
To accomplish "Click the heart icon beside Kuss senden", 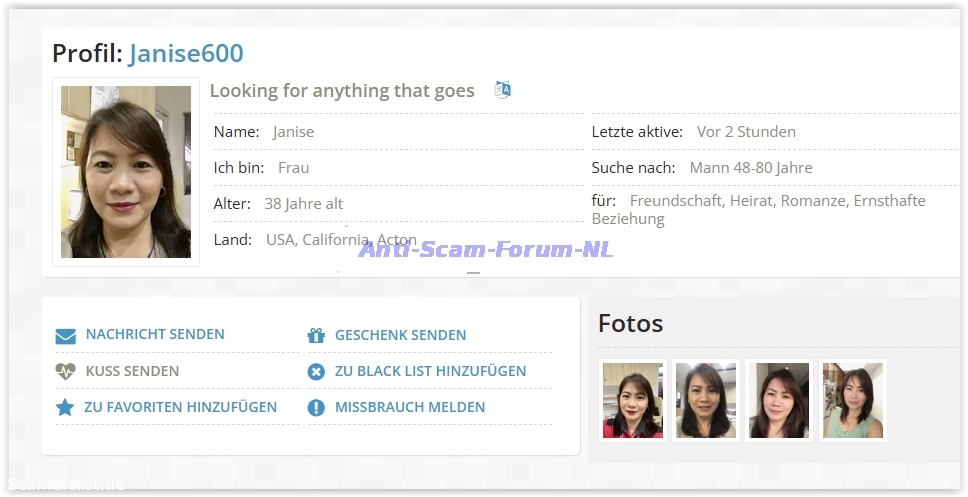I will tap(66, 372).
